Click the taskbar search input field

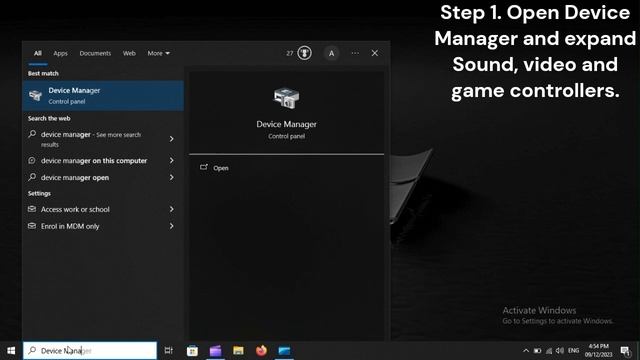coord(90,351)
